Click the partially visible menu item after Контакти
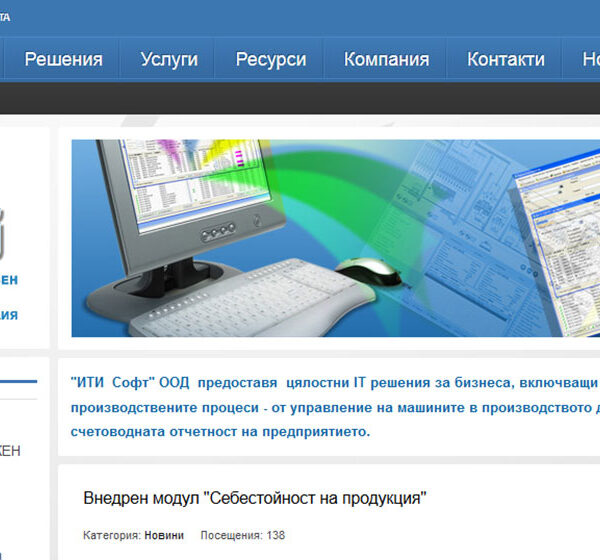The height and width of the screenshot is (560, 600). 590,59
